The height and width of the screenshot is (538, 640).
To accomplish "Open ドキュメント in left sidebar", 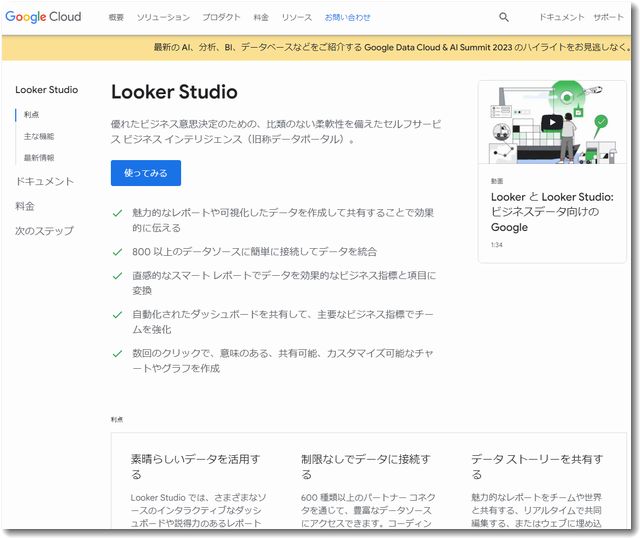I will 44,181.
